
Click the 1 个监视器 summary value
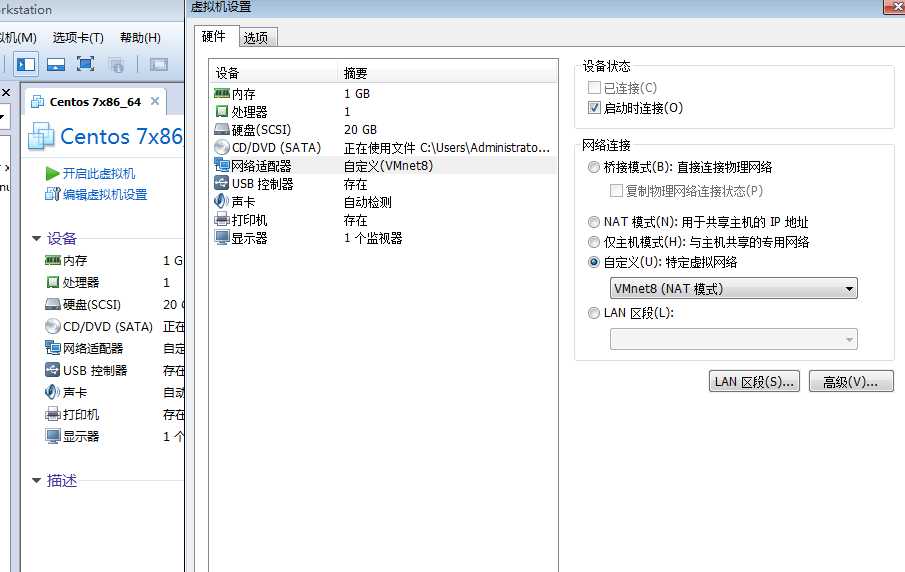coord(373,238)
